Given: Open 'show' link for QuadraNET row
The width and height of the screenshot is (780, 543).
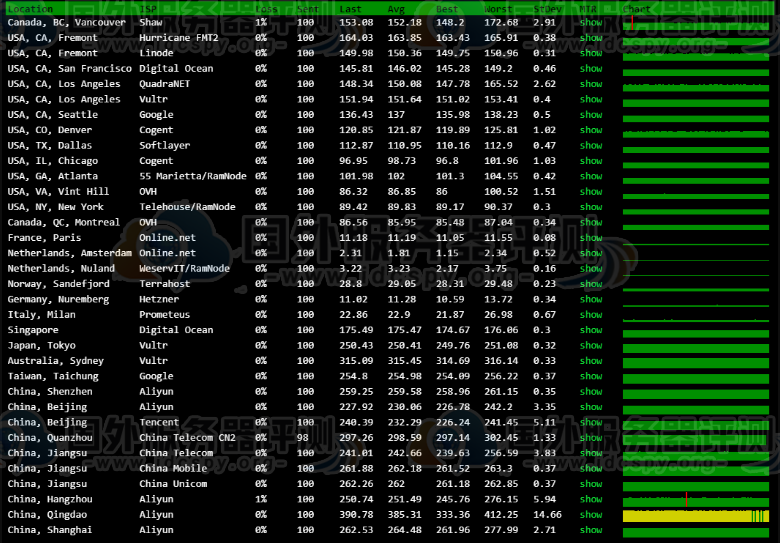Looking at the screenshot, I should click(590, 84).
